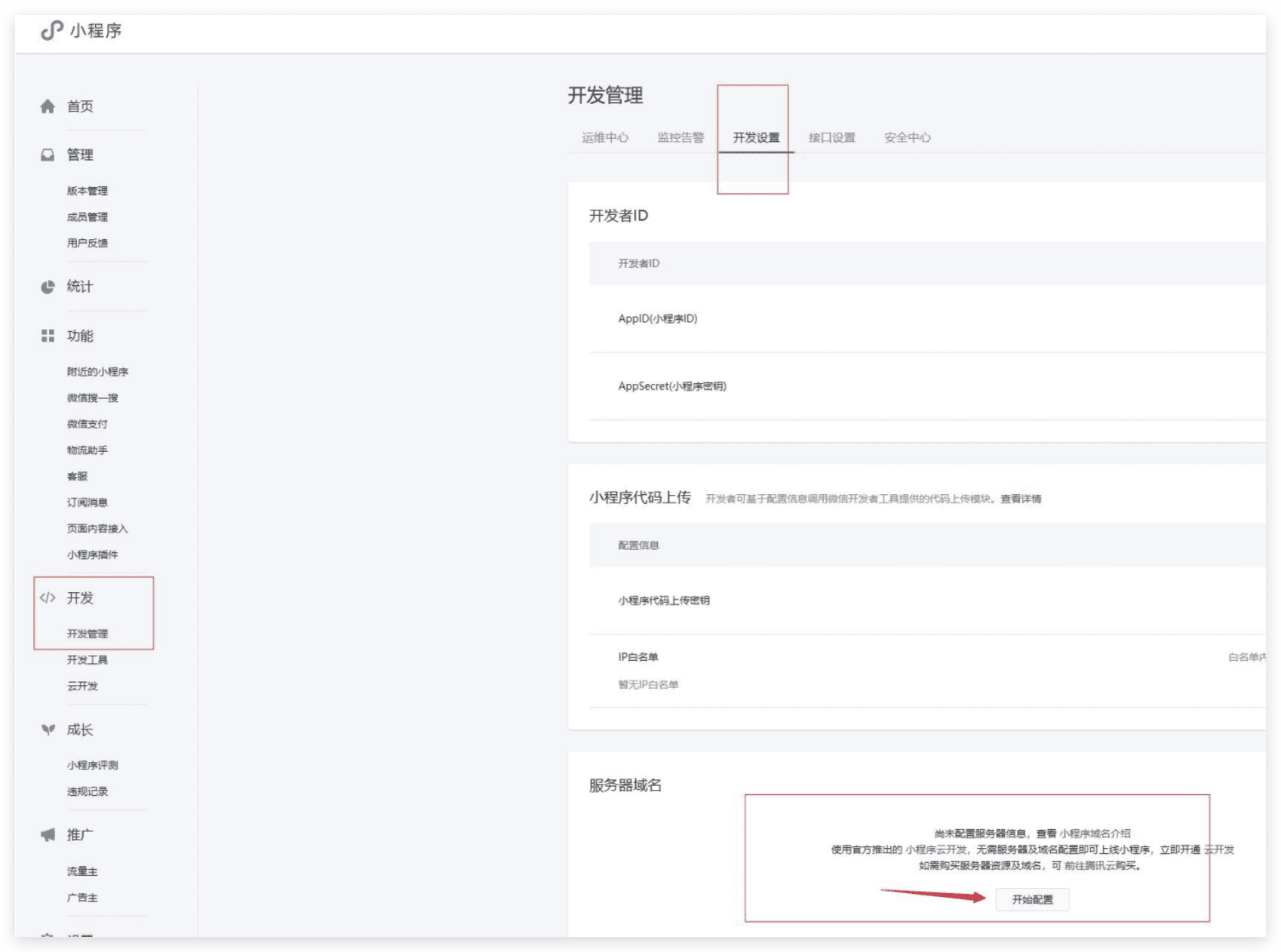Click the megaphone icon beside 推广

[48, 834]
